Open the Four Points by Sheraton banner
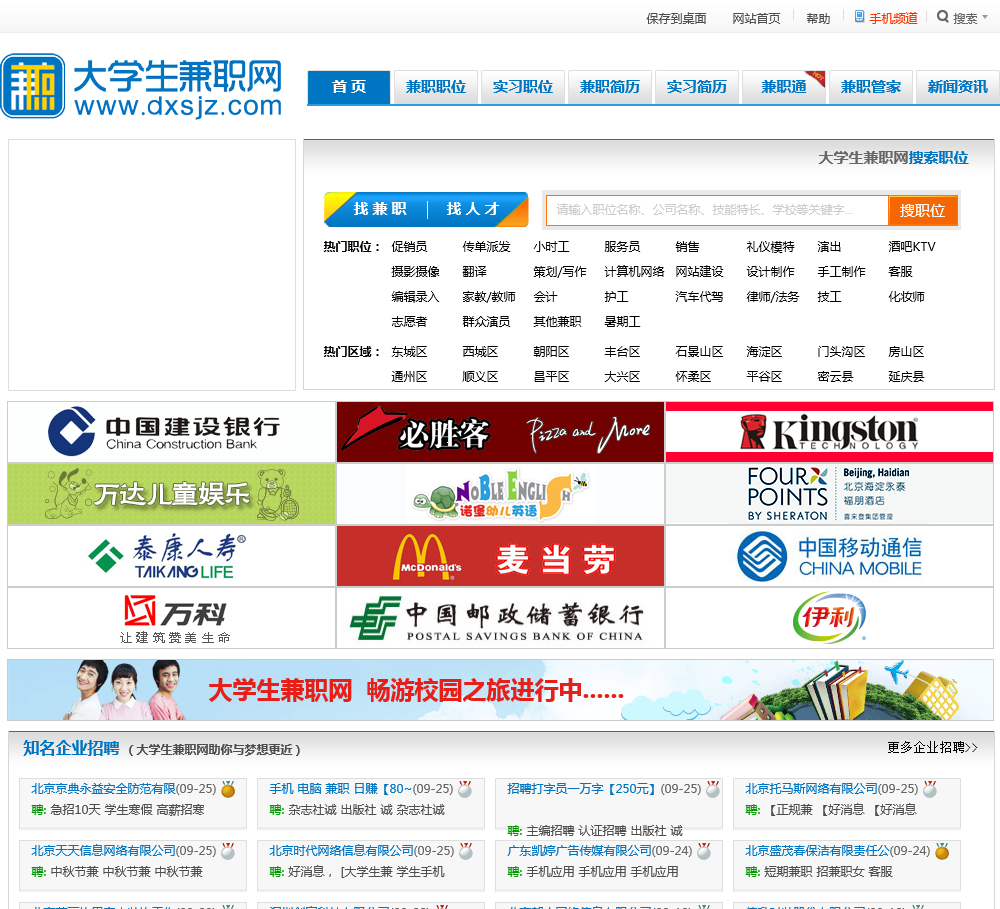This screenshot has width=1000, height=909. (x=829, y=494)
